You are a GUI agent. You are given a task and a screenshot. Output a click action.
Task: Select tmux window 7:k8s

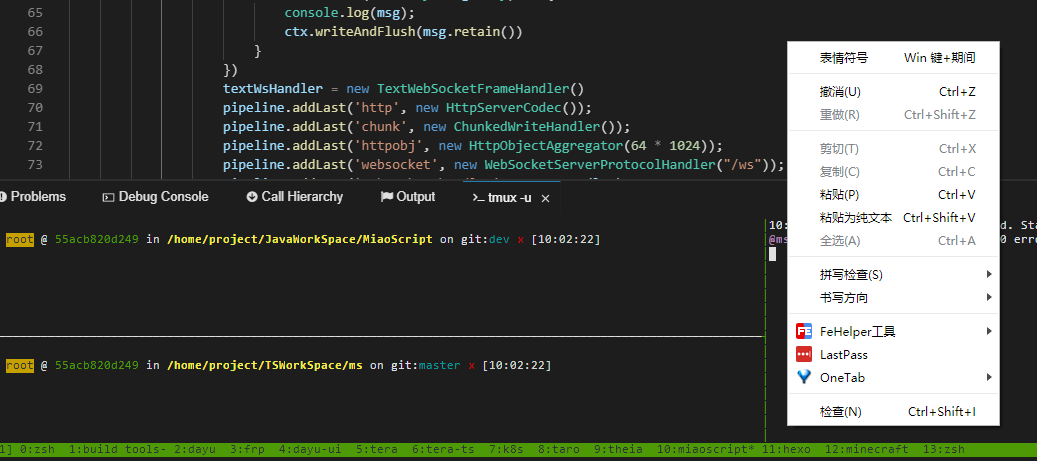click(x=506, y=449)
